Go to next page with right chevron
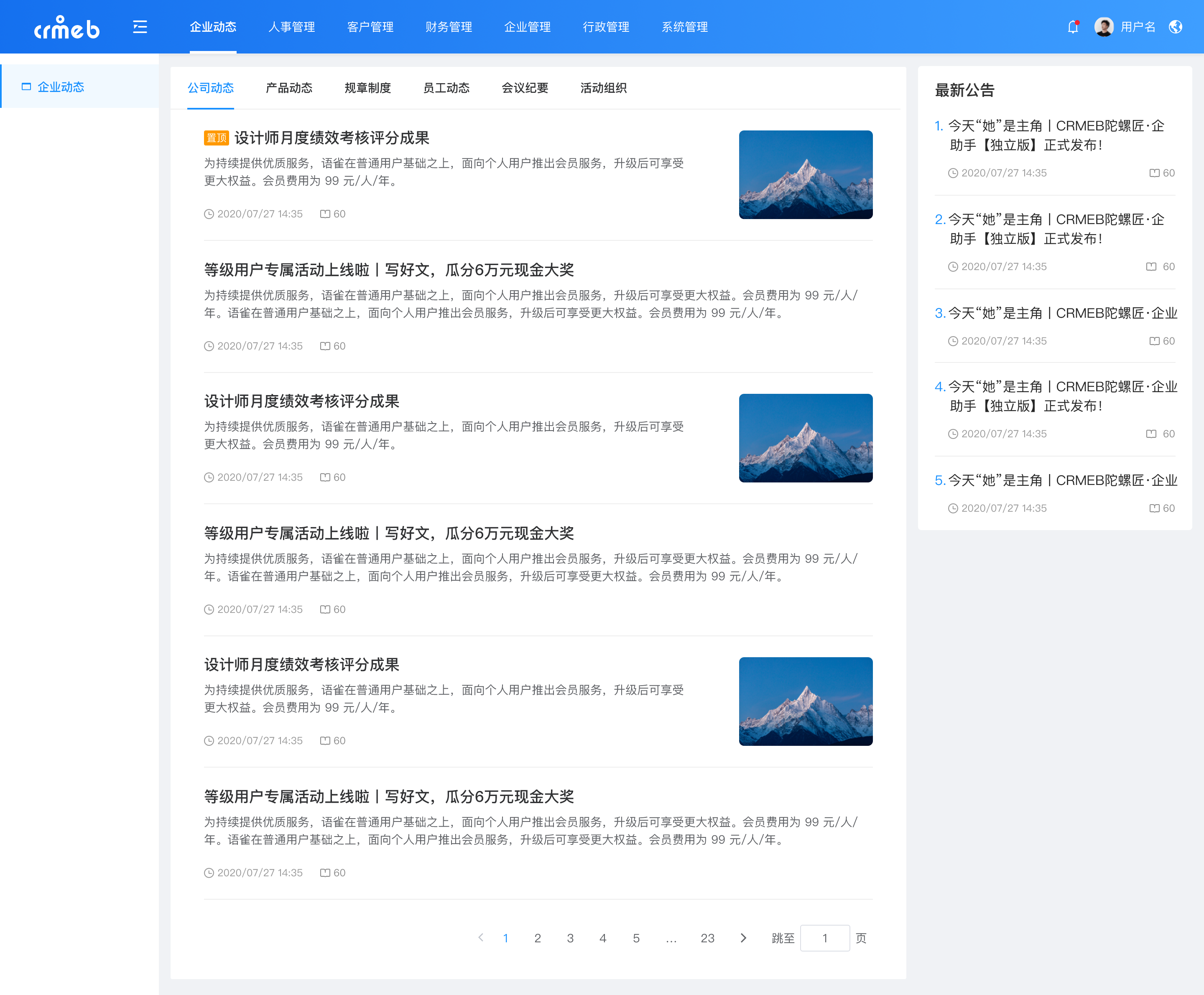Screen dimensions: 1204x995 [x=743, y=938]
